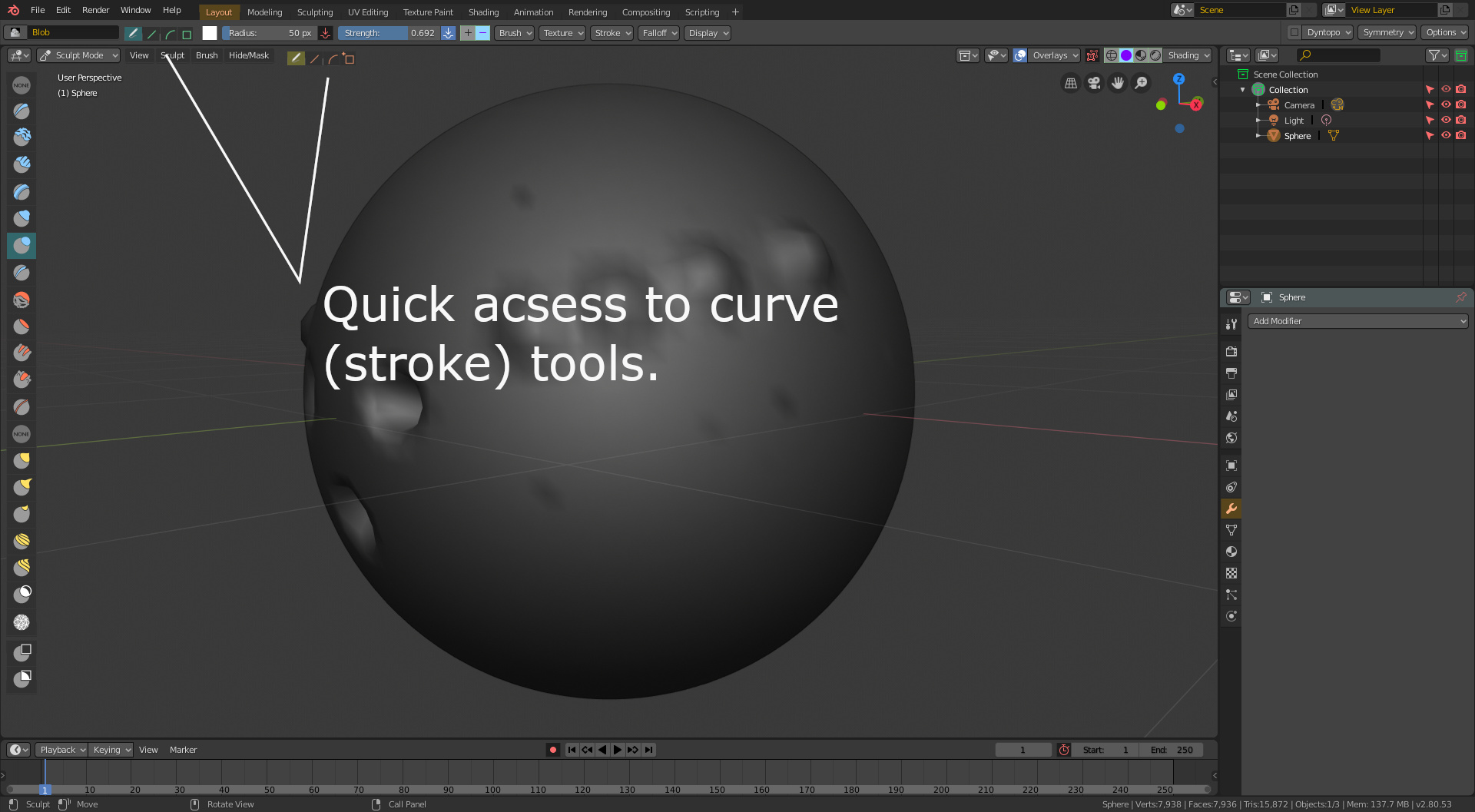Image resolution: width=1475 pixels, height=812 pixels.
Task: Toggle strength pressure sensitivity
Action: coord(448,33)
